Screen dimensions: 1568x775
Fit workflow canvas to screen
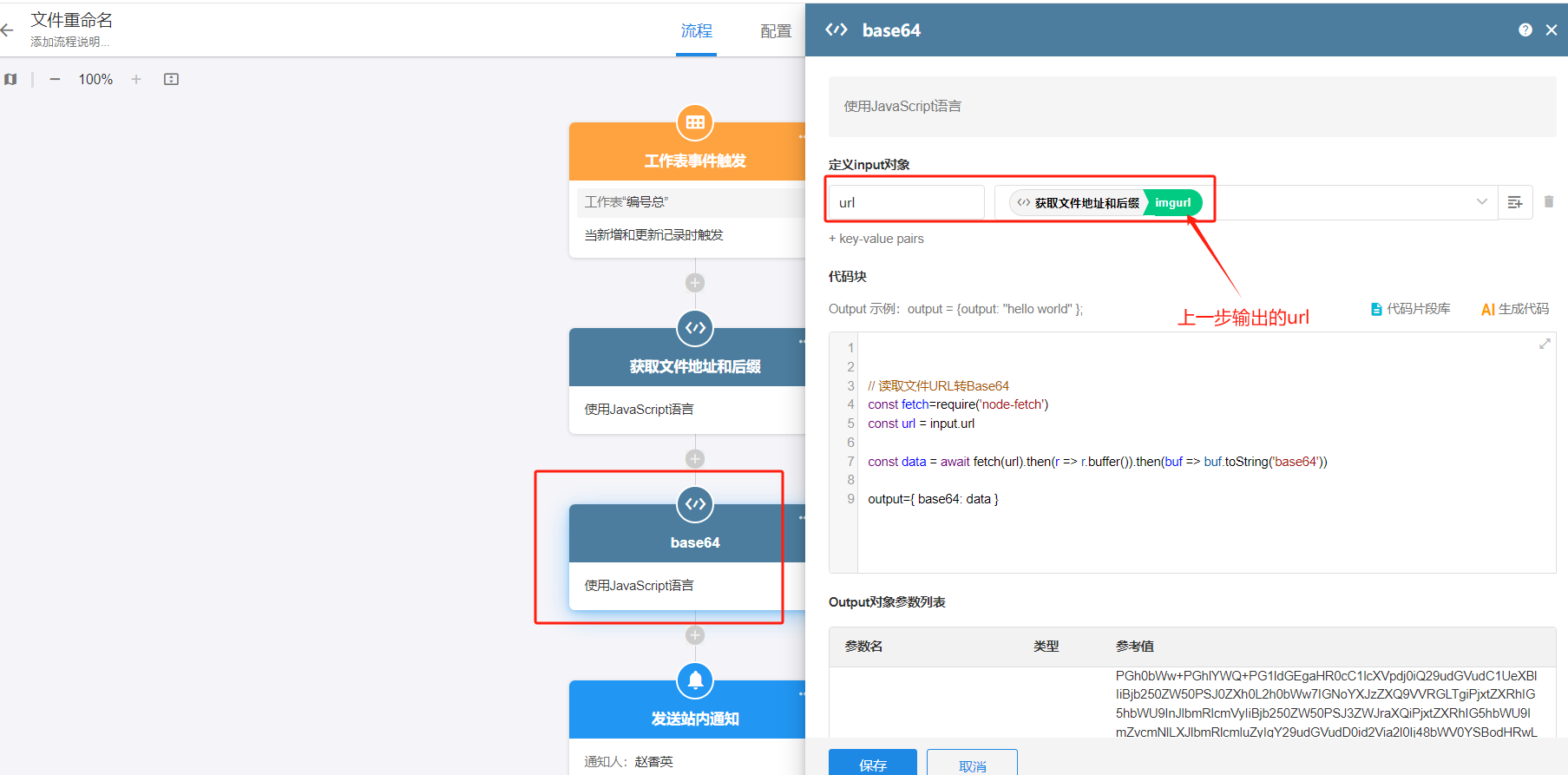click(171, 79)
